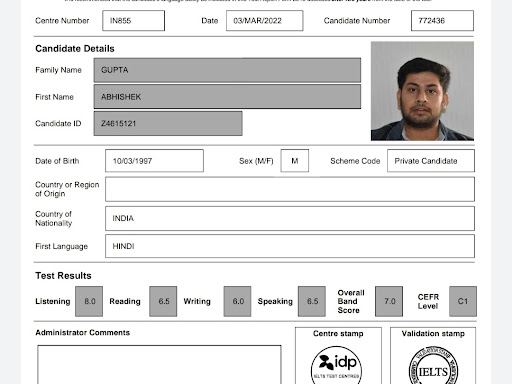Click the empty Country or Region of Origin field

click(x=290, y=189)
